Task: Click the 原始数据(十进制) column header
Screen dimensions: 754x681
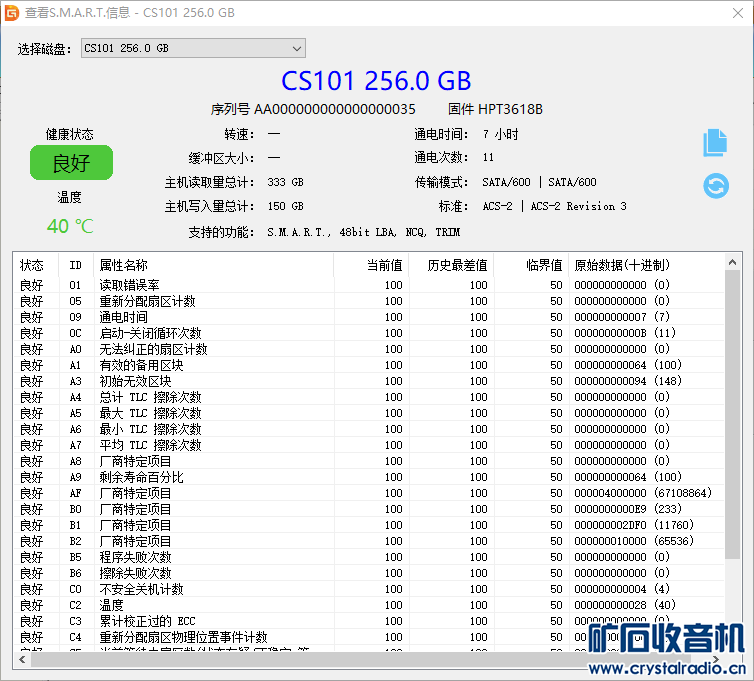Action: (646, 265)
